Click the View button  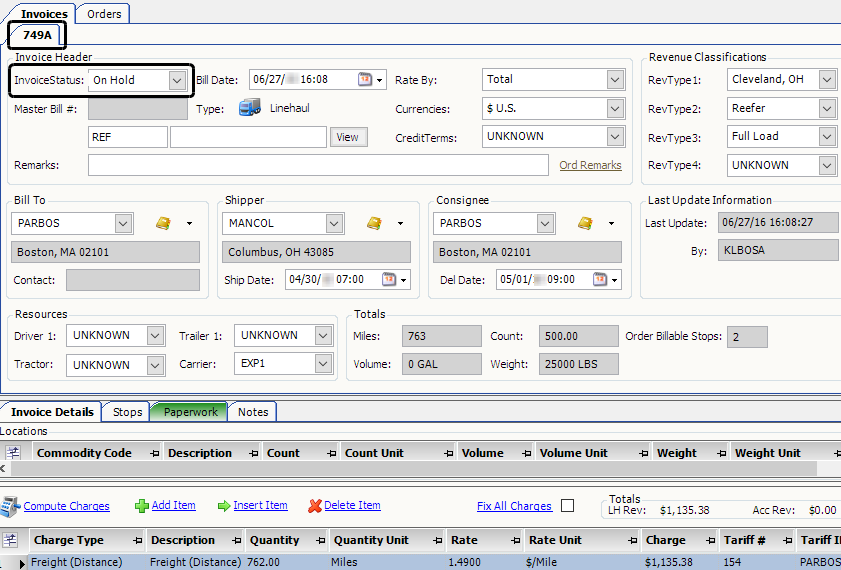pos(348,137)
